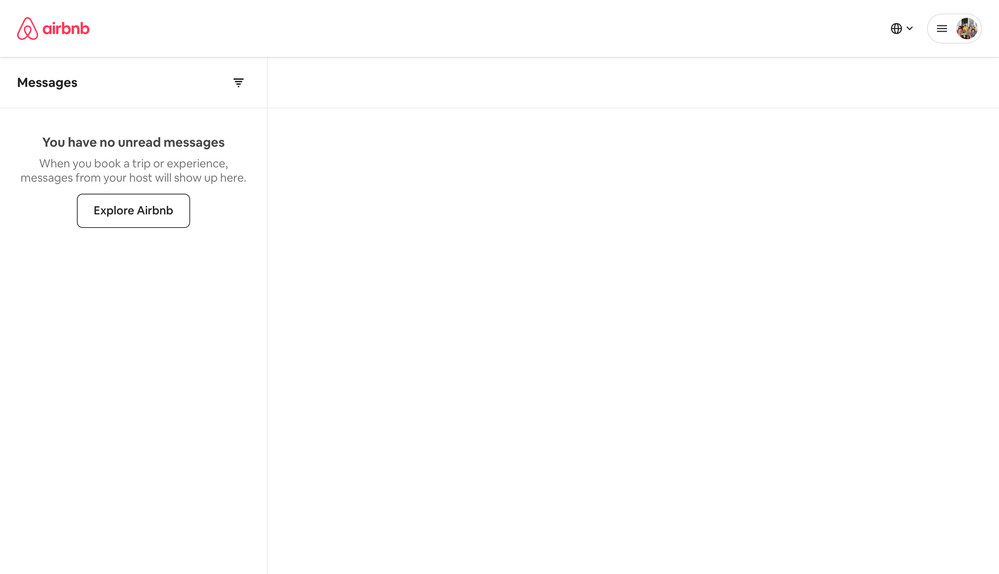Click the 'When you book a trip' text line
The height and width of the screenshot is (574, 999).
tap(133, 164)
